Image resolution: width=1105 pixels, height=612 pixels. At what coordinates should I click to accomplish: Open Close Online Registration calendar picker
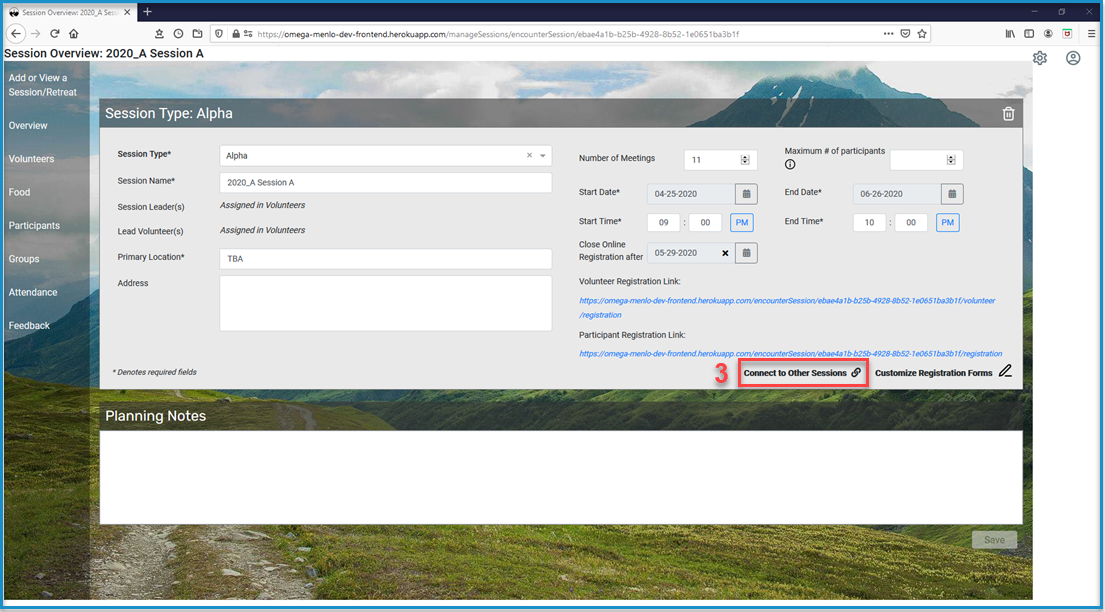click(x=746, y=252)
